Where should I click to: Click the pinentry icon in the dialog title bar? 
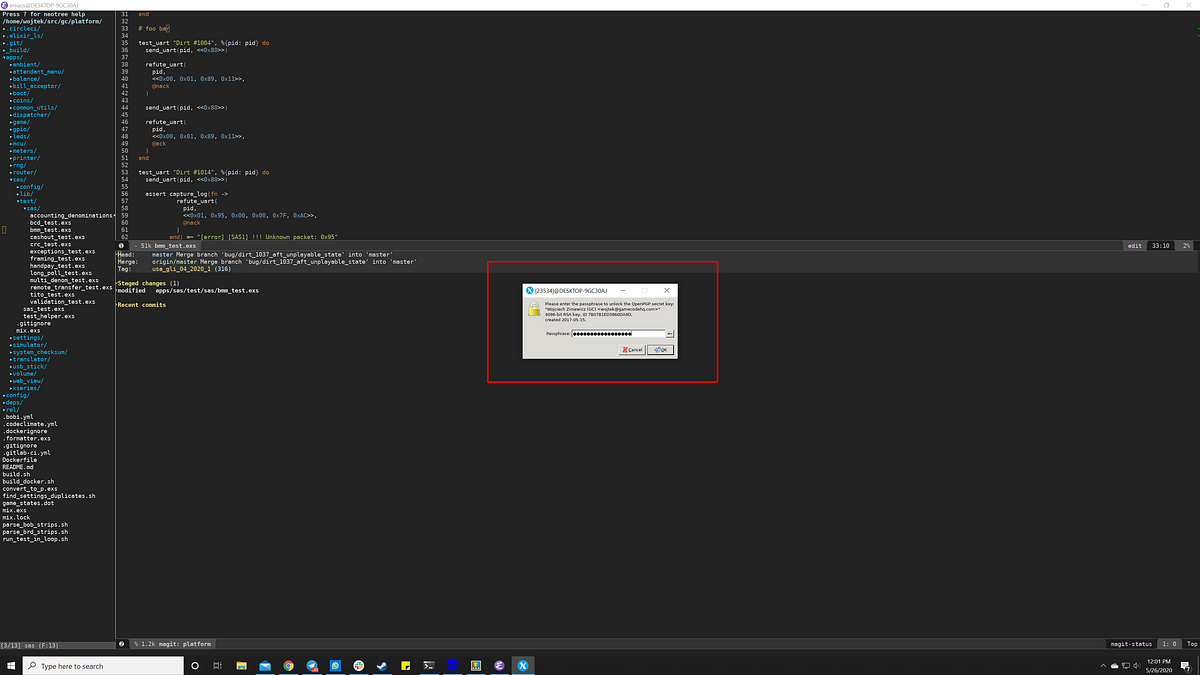pos(529,290)
